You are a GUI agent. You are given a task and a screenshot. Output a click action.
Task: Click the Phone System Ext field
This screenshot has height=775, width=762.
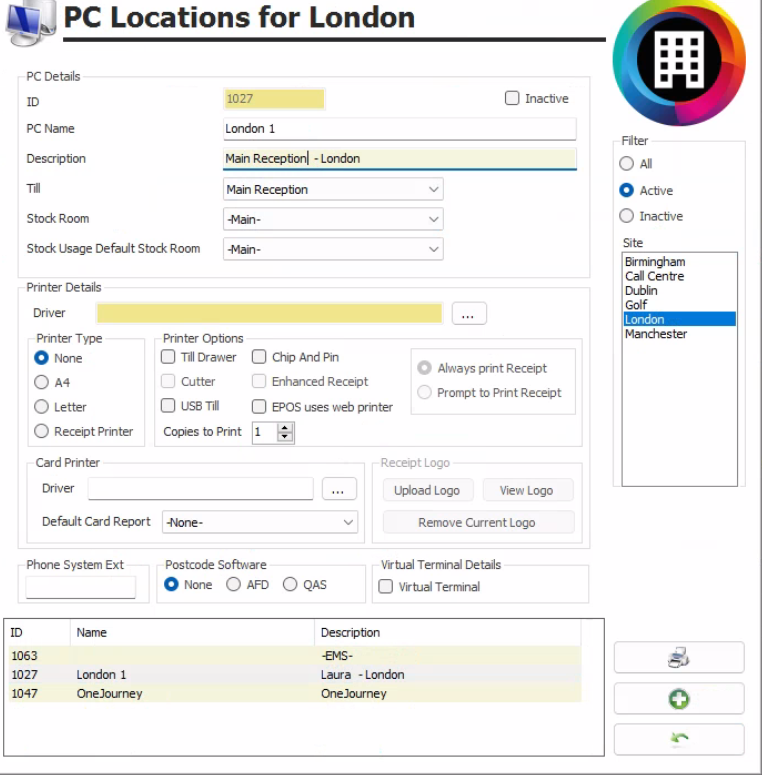[x=81, y=587]
